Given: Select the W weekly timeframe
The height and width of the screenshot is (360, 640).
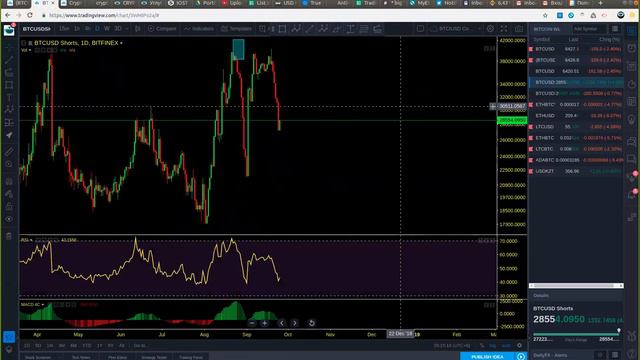Looking at the screenshot, I should (x=107, y=29).
